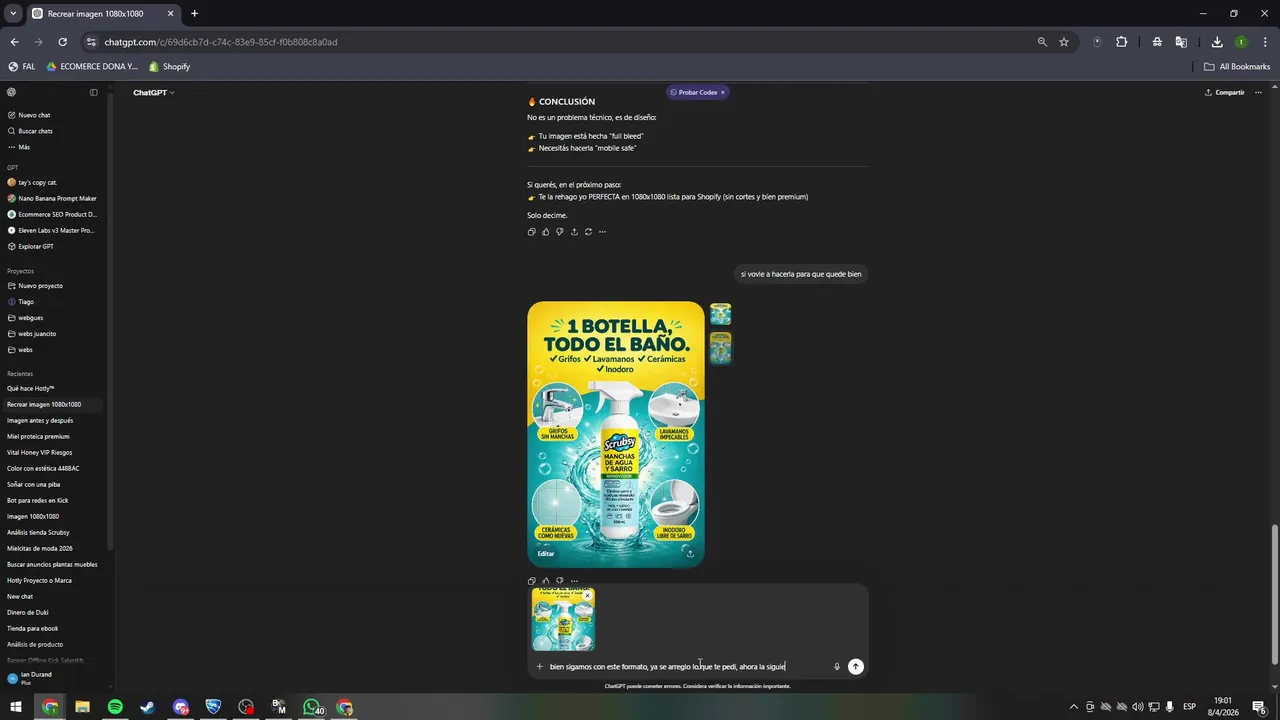Viewport: 1280px width, 720px height.
Task: Open the All Bookmarks folder
Action: tap(1237, 67)
